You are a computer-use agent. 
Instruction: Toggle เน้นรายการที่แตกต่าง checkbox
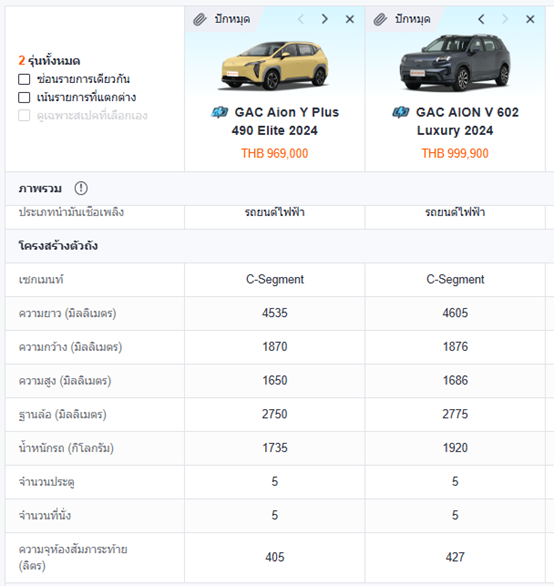(24, 98)
